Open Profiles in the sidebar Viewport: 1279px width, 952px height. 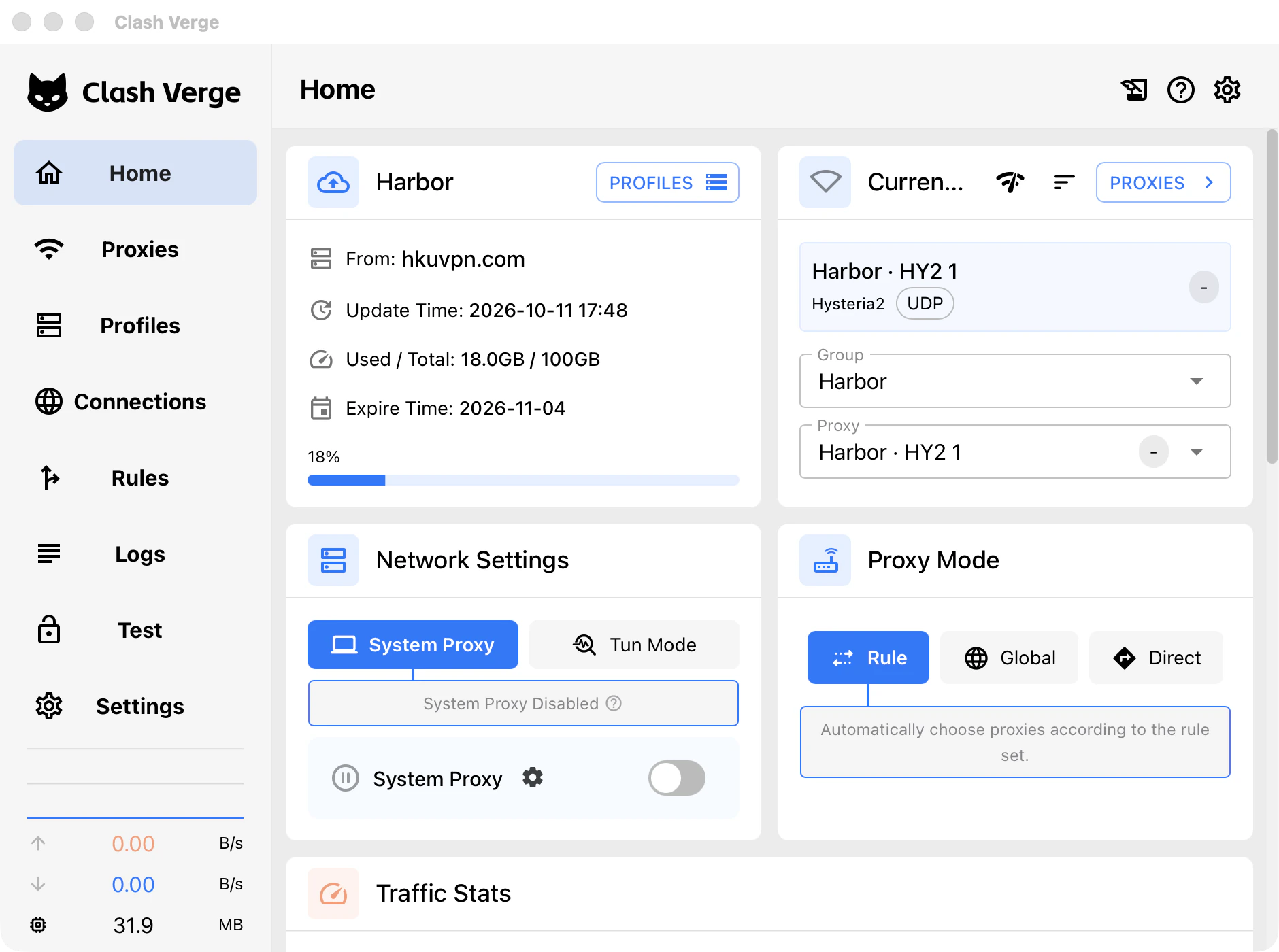point(135,326)
